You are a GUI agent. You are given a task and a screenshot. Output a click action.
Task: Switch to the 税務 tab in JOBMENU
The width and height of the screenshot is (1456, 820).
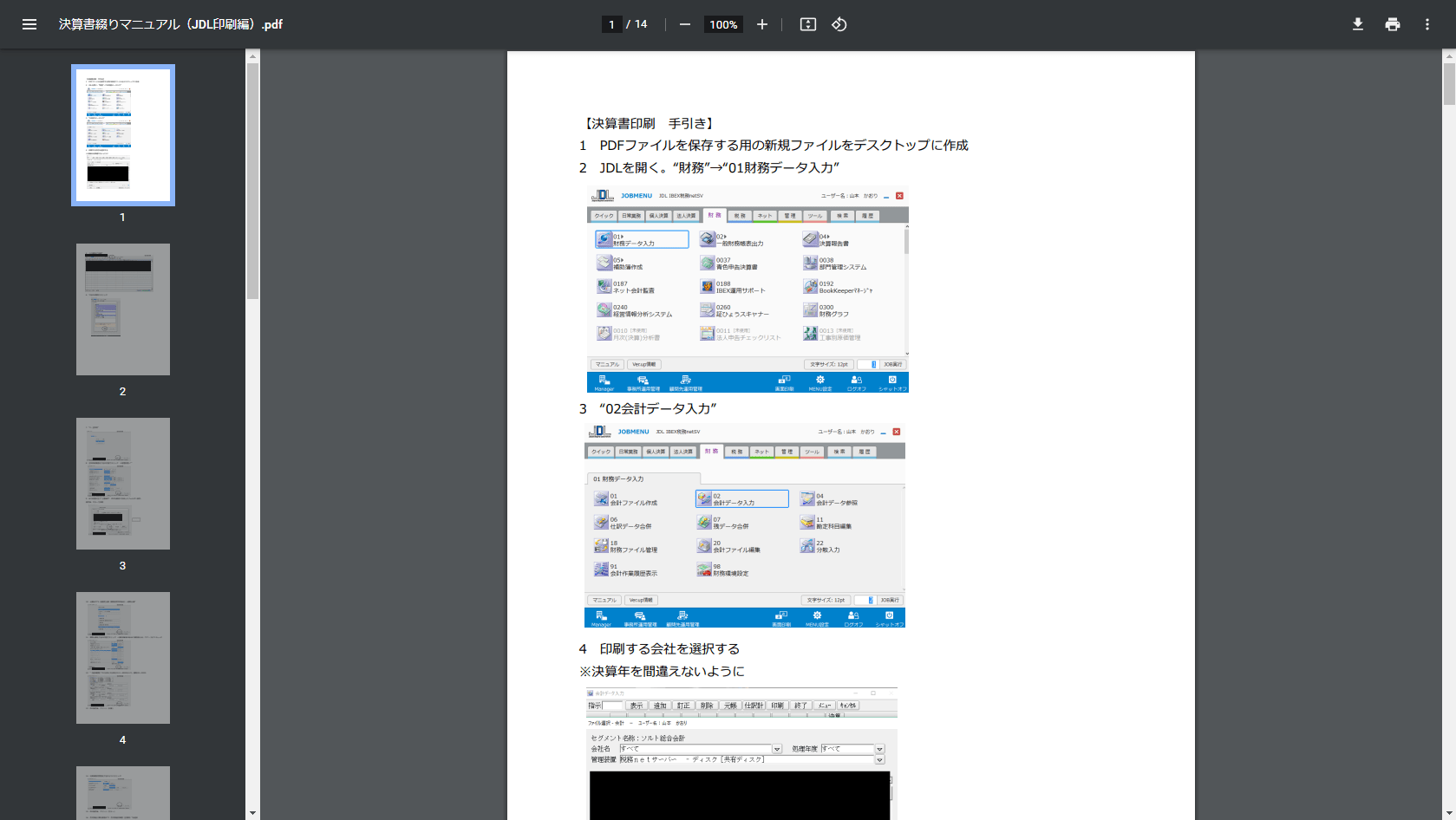pos(740,215)
